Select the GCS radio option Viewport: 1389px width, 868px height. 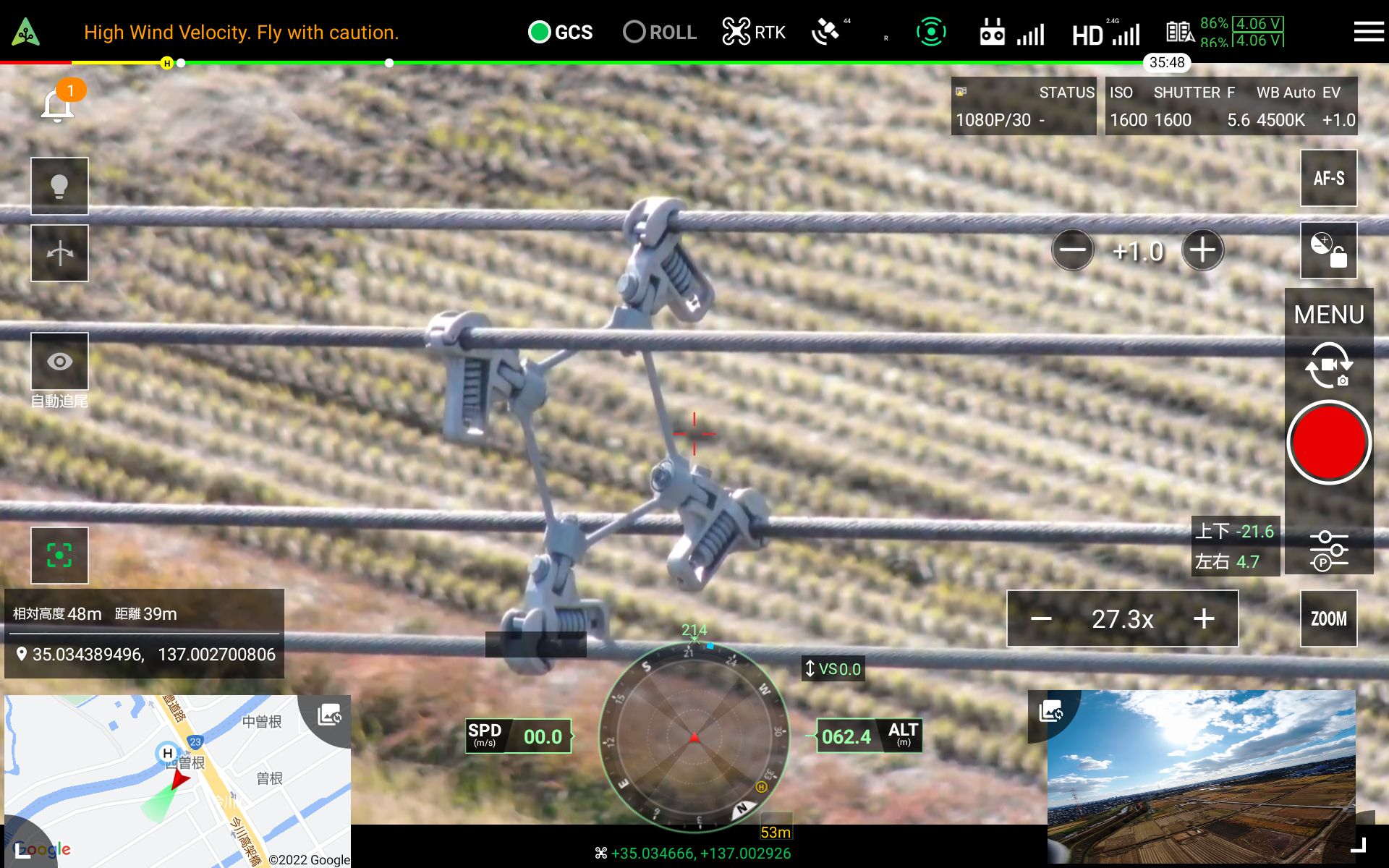[540, 32]
